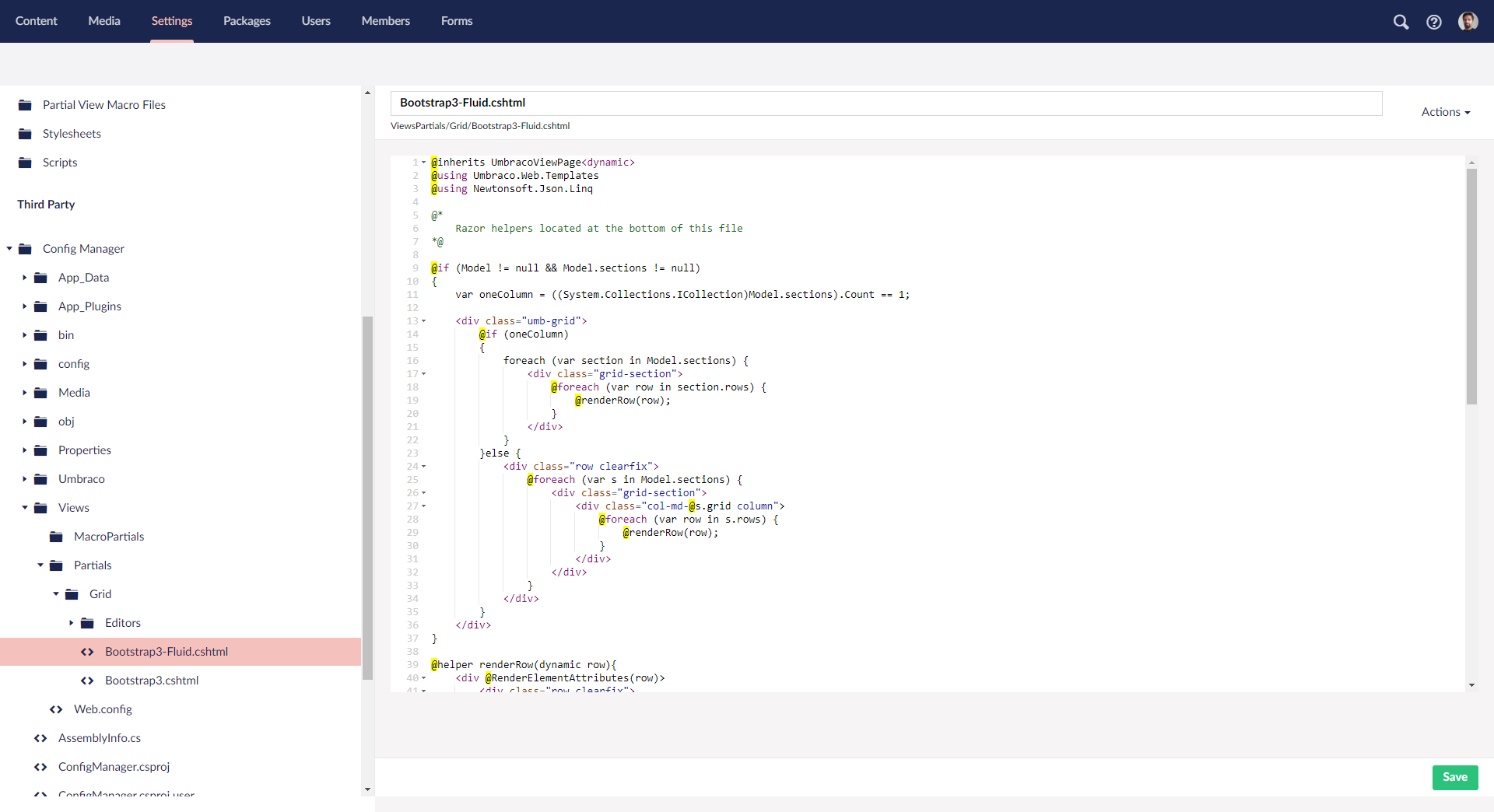Open the Users section
This screenshot has height=812, width=1494.
[x=316, y=21]
